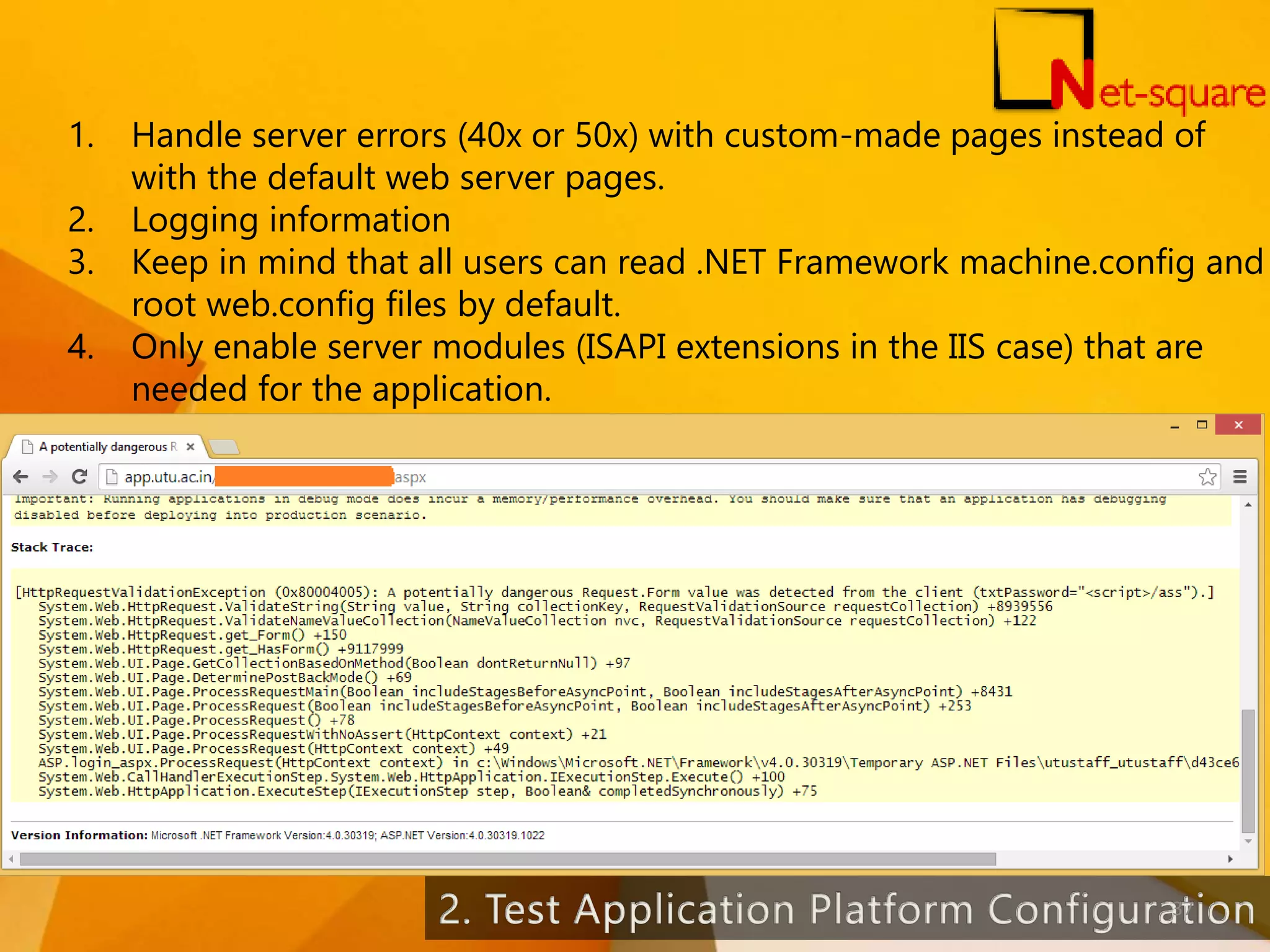Click 'disabled before deploying into production scenario' text
The image size is (1270, 952).
click(221, 515)
